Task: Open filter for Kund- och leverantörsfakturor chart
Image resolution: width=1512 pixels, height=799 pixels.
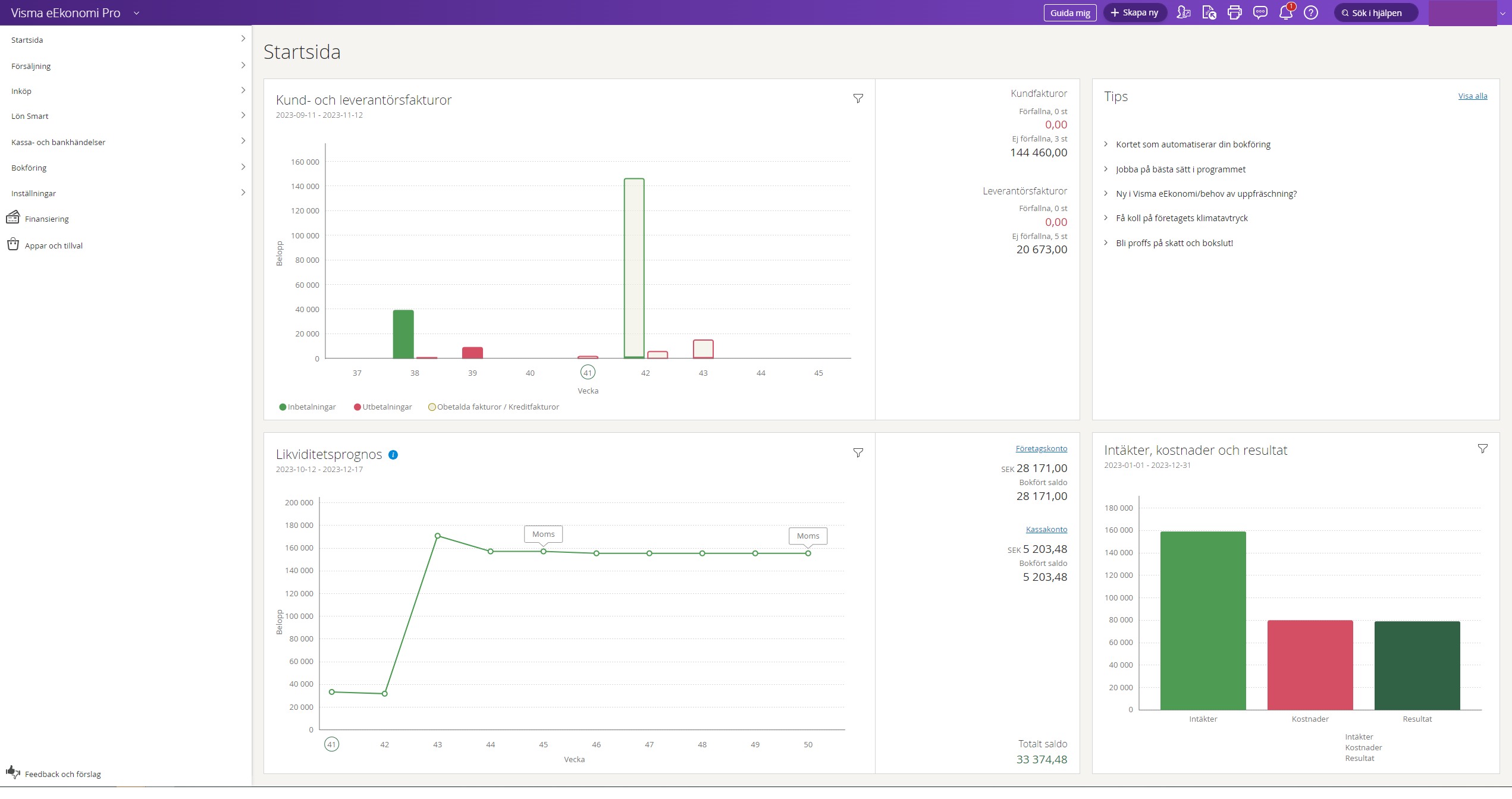Action: coord(858,99)
